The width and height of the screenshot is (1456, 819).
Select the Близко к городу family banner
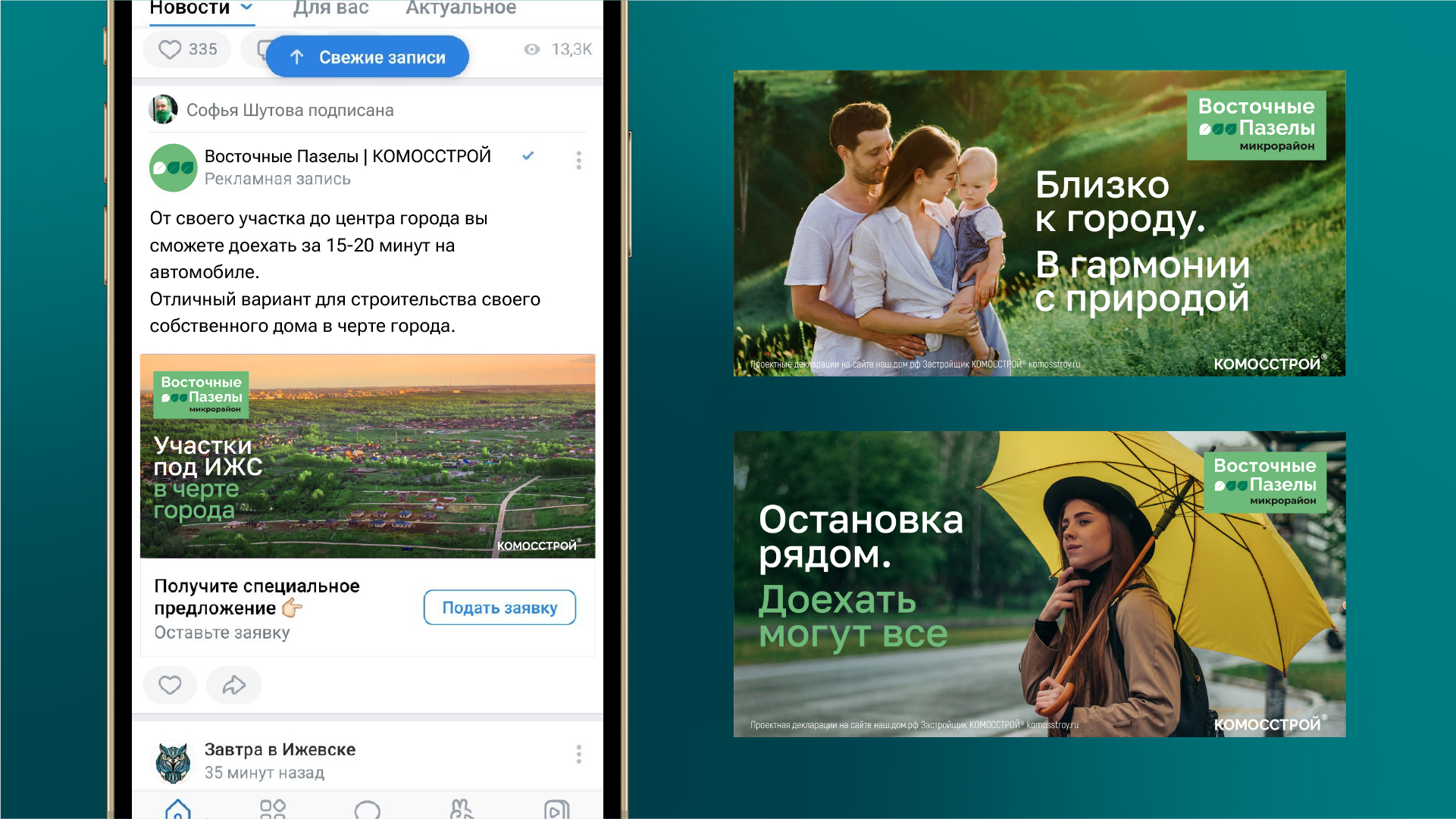click(1039, 224)
